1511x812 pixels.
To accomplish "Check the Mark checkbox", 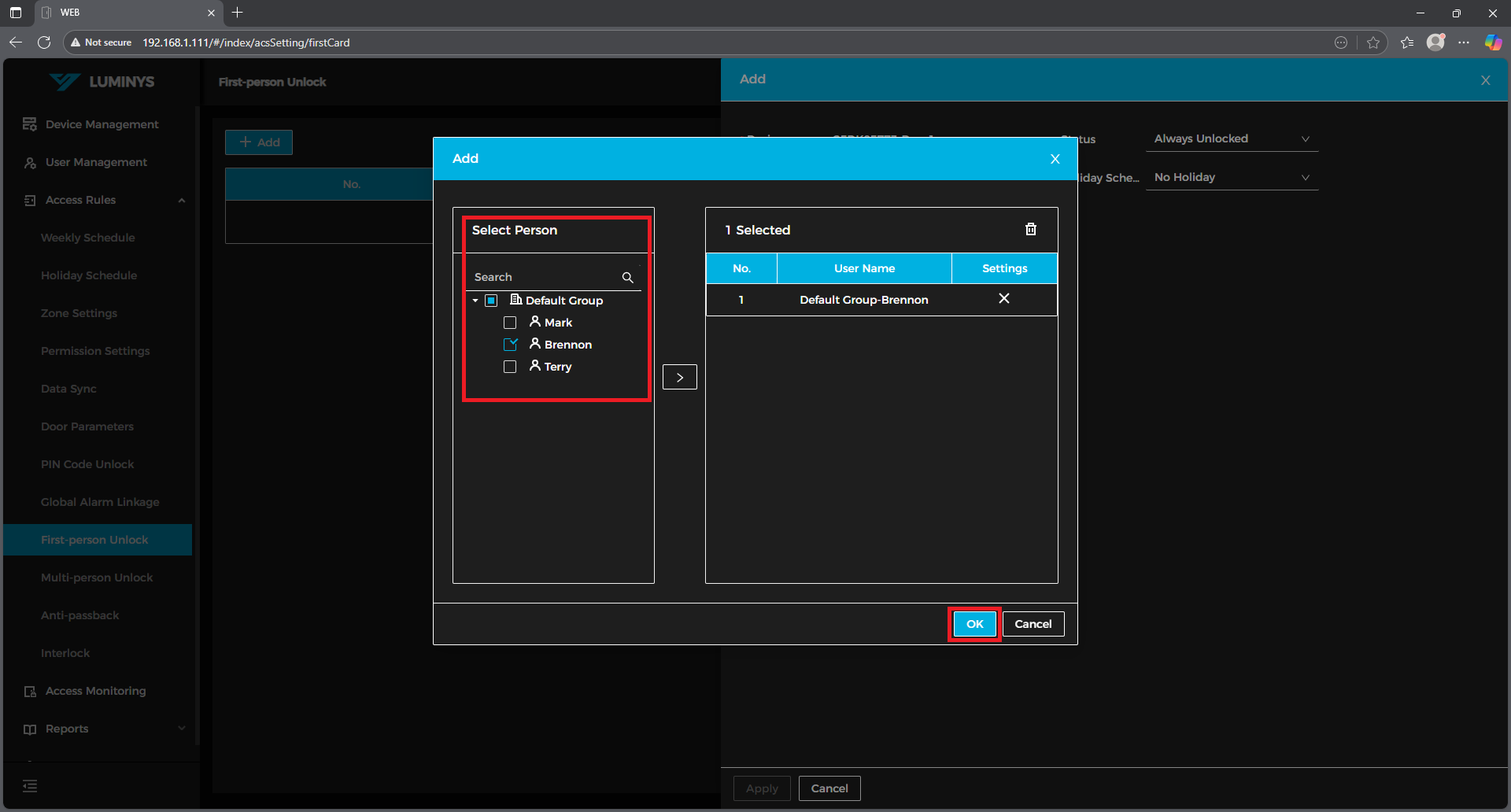I will (510, 323).
